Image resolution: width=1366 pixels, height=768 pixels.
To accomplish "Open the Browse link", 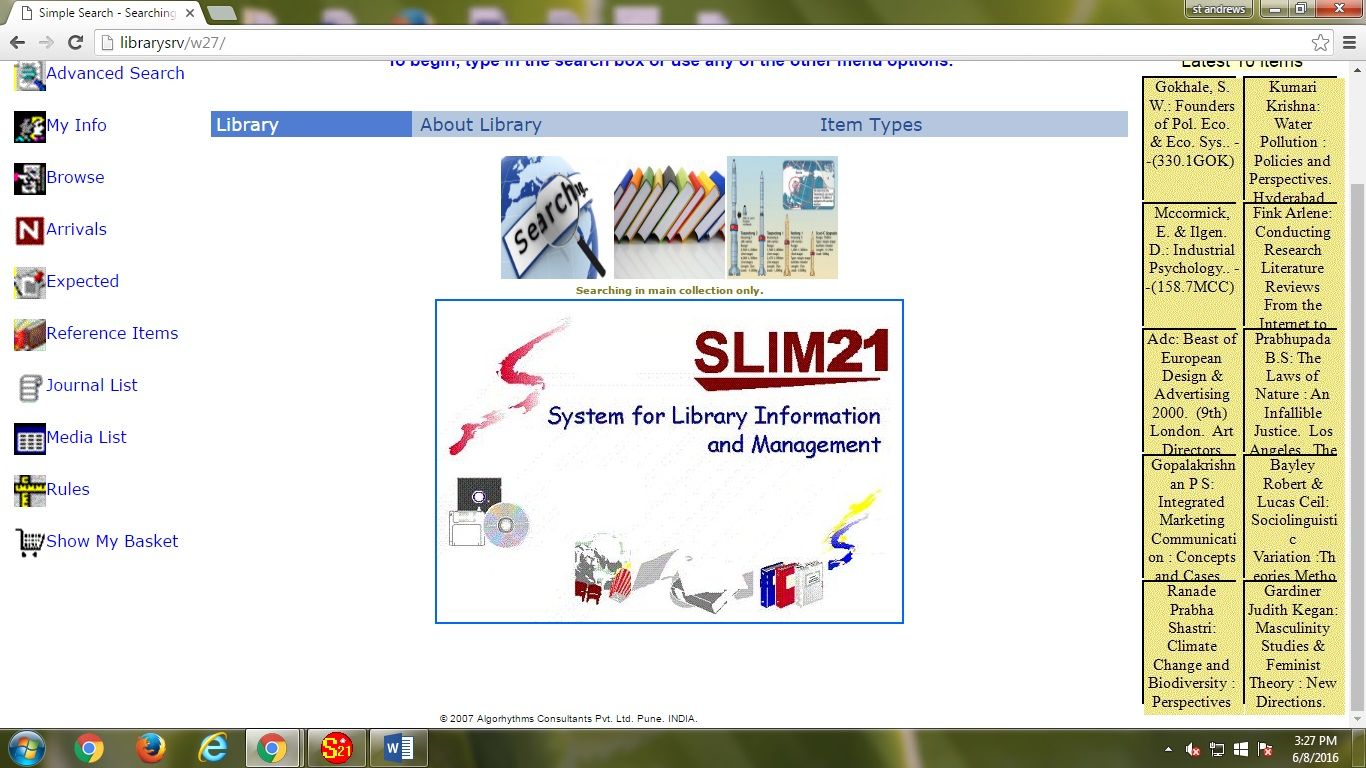I will click(x=75, y=177).
